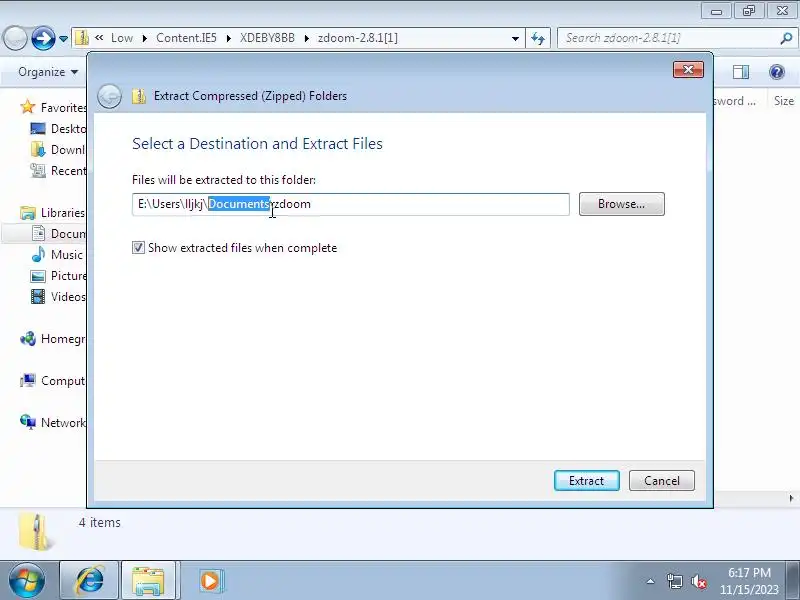
Task: Select zdoom-2.8.1[1] breadcrumb in address bar
Action: pos(358,38)
